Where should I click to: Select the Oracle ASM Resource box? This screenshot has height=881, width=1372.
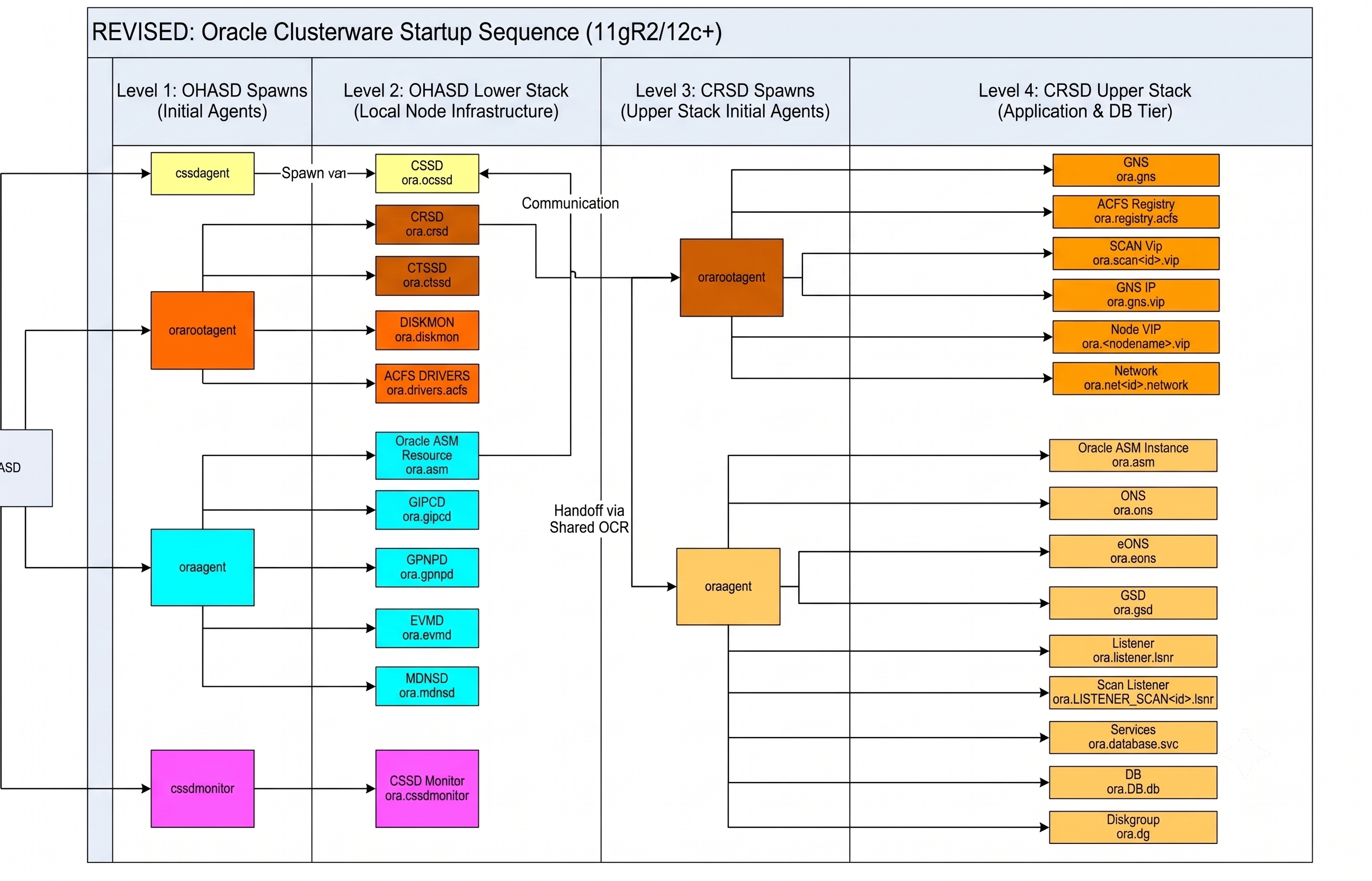(x=427, y=455)
